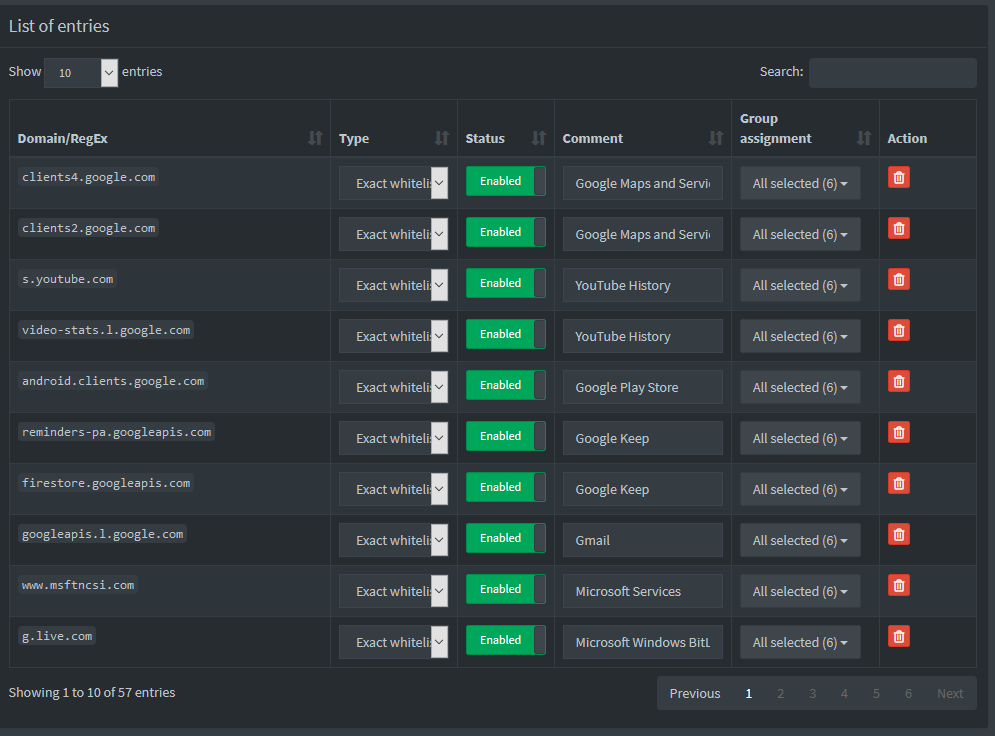Delete the googleapis.l.google.com entry
This screenshot has height=736, width=995.
899,534
